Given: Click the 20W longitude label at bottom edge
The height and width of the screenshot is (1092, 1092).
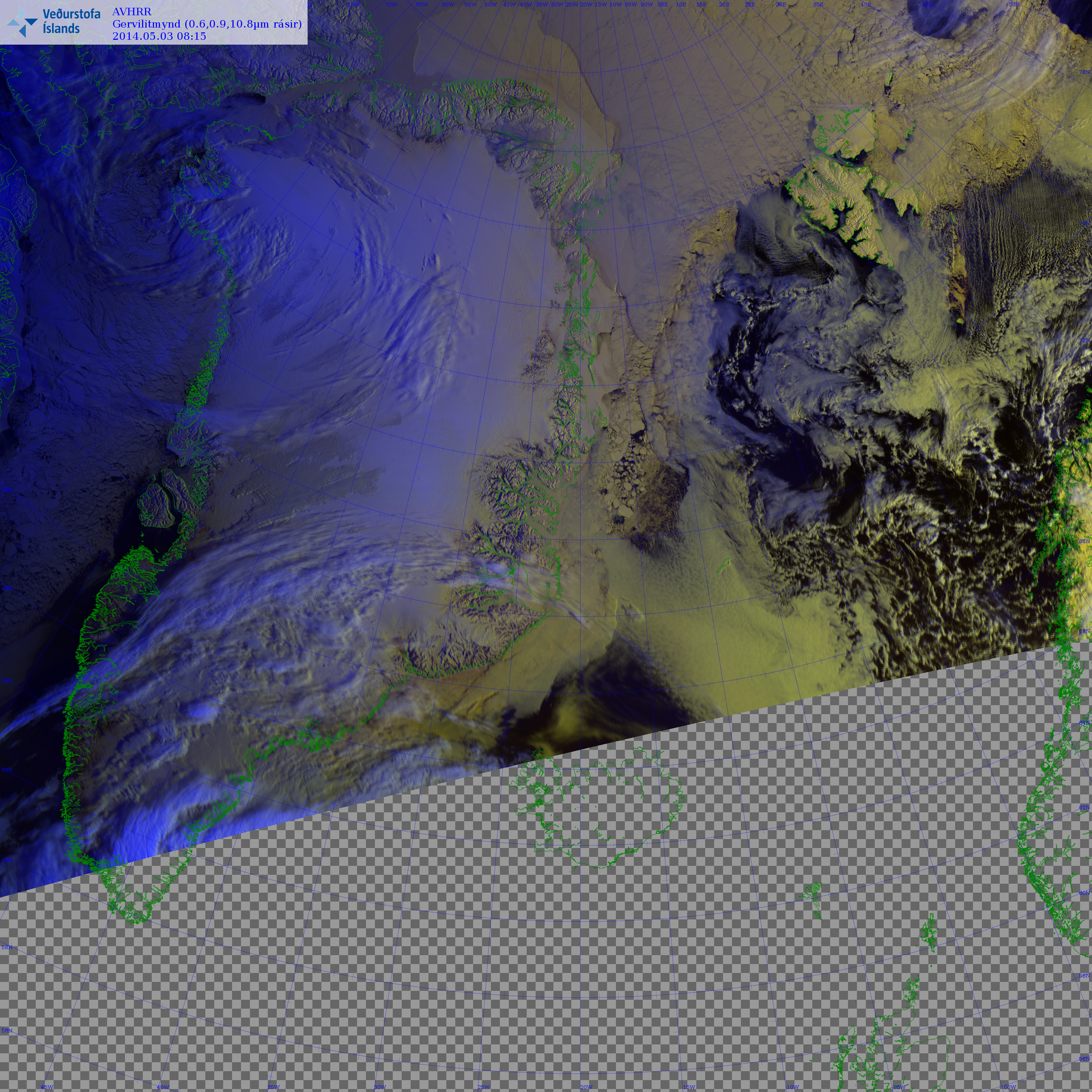Looking at the screenshot, I should click(x=586, y=1087).
